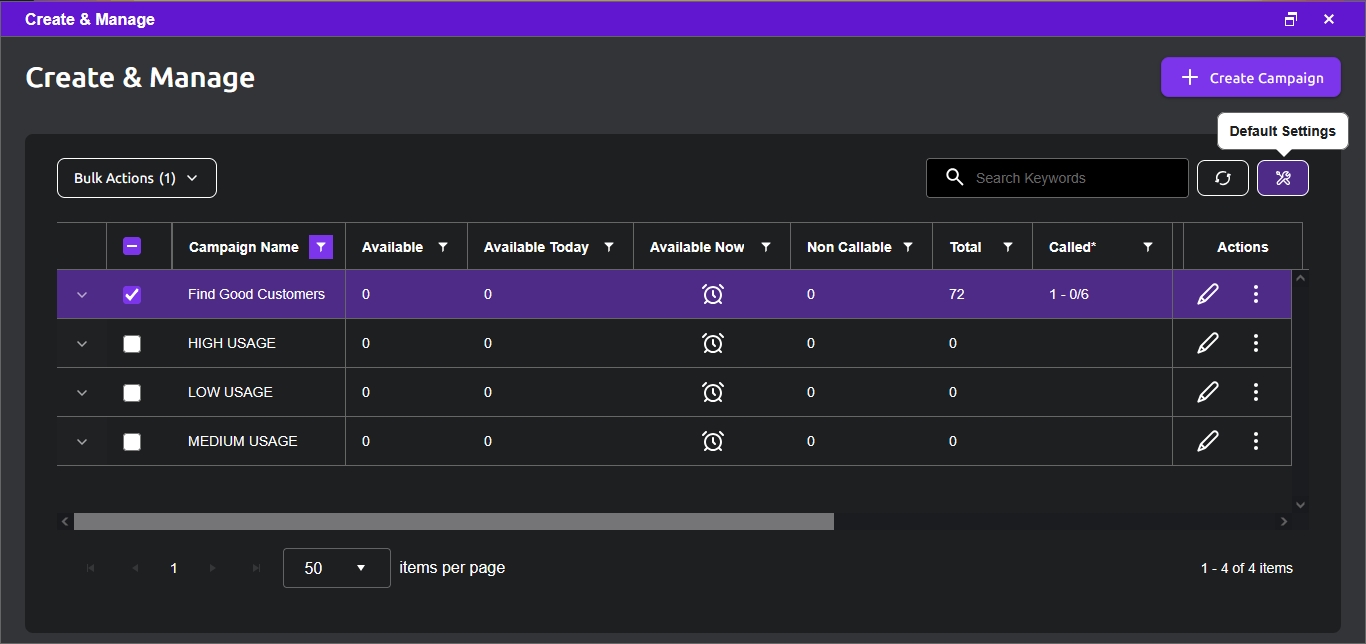1366x644 pixels.
Task: Expand the LOW USAGE row
Action: (82, 393)
